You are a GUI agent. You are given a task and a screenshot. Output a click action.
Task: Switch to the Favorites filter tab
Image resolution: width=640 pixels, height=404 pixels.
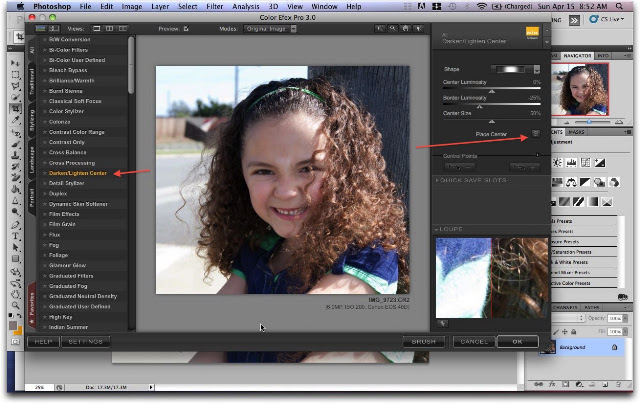32,305
